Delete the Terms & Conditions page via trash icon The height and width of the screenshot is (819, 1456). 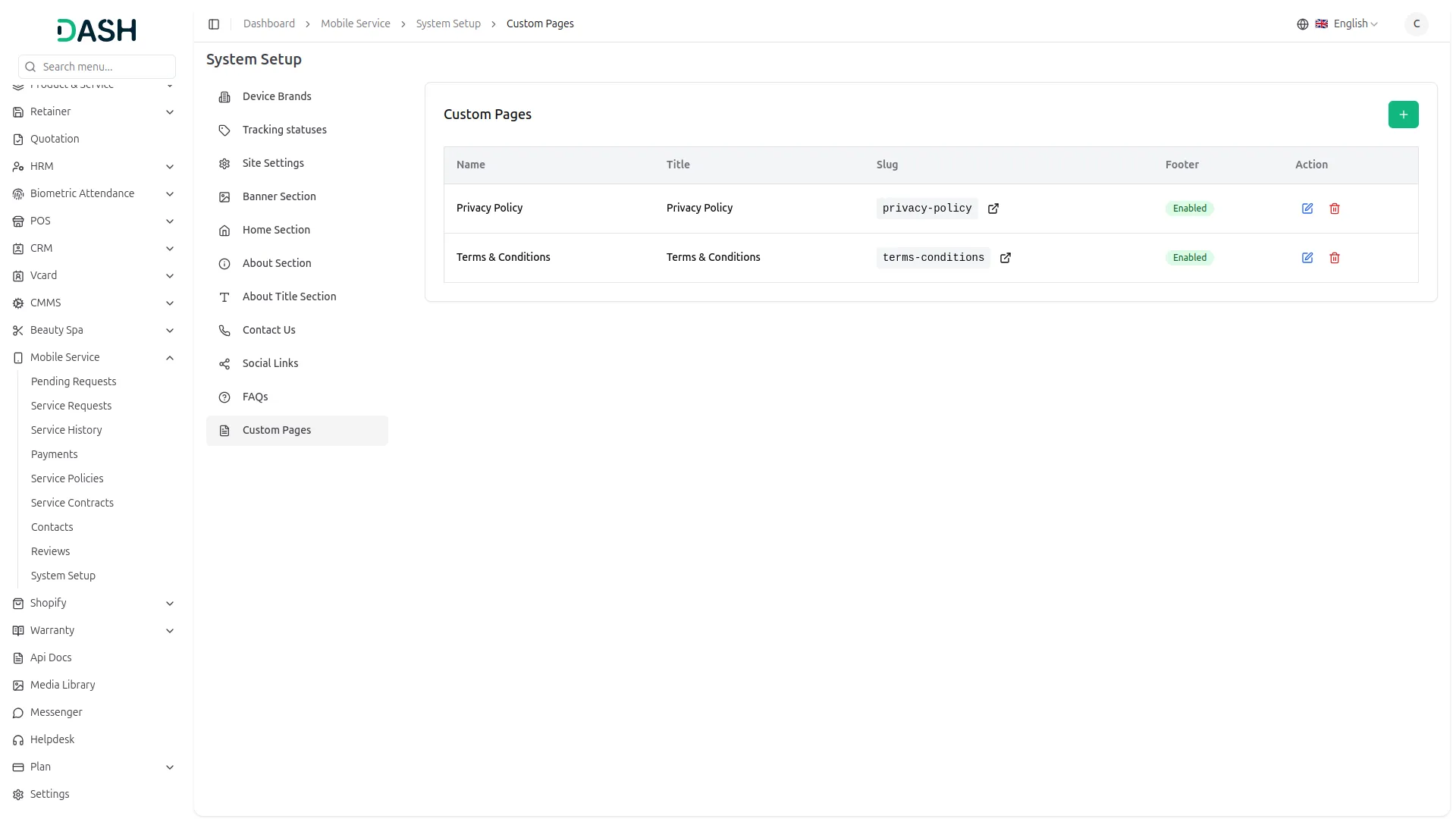[1335, 258]
